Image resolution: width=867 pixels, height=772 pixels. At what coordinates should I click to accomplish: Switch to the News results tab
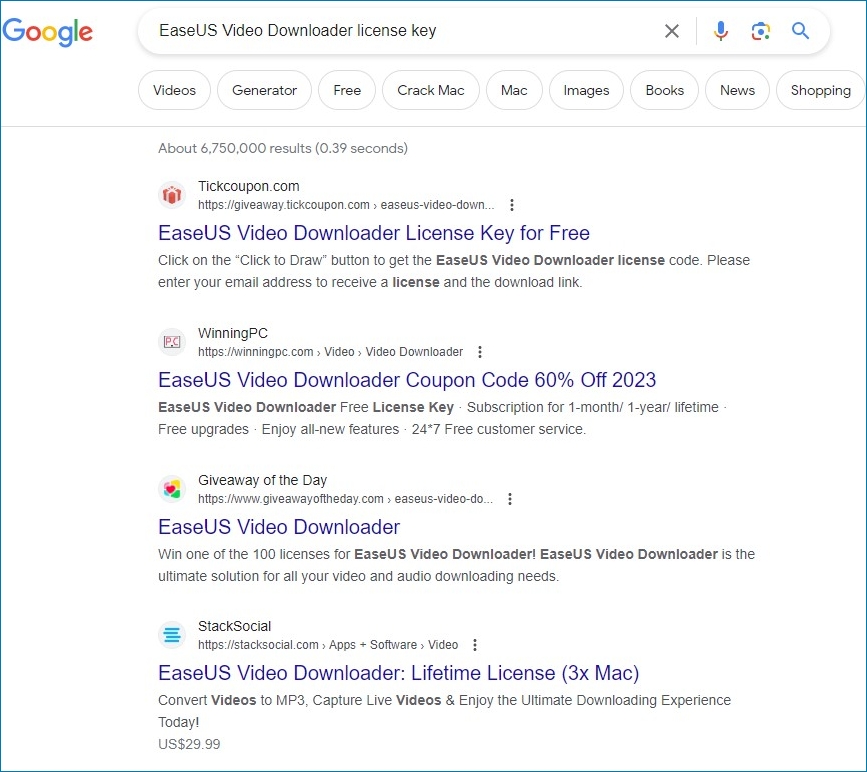point(737,90)
